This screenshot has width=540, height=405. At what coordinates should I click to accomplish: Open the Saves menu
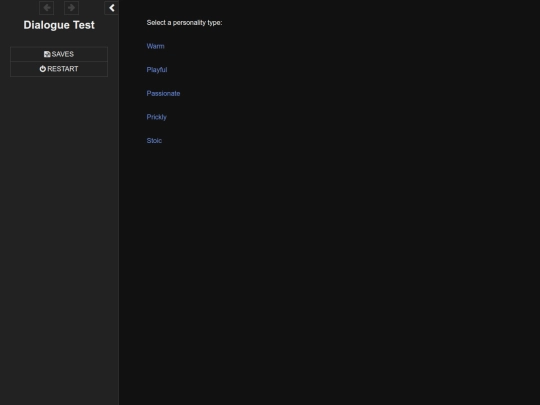59,54
